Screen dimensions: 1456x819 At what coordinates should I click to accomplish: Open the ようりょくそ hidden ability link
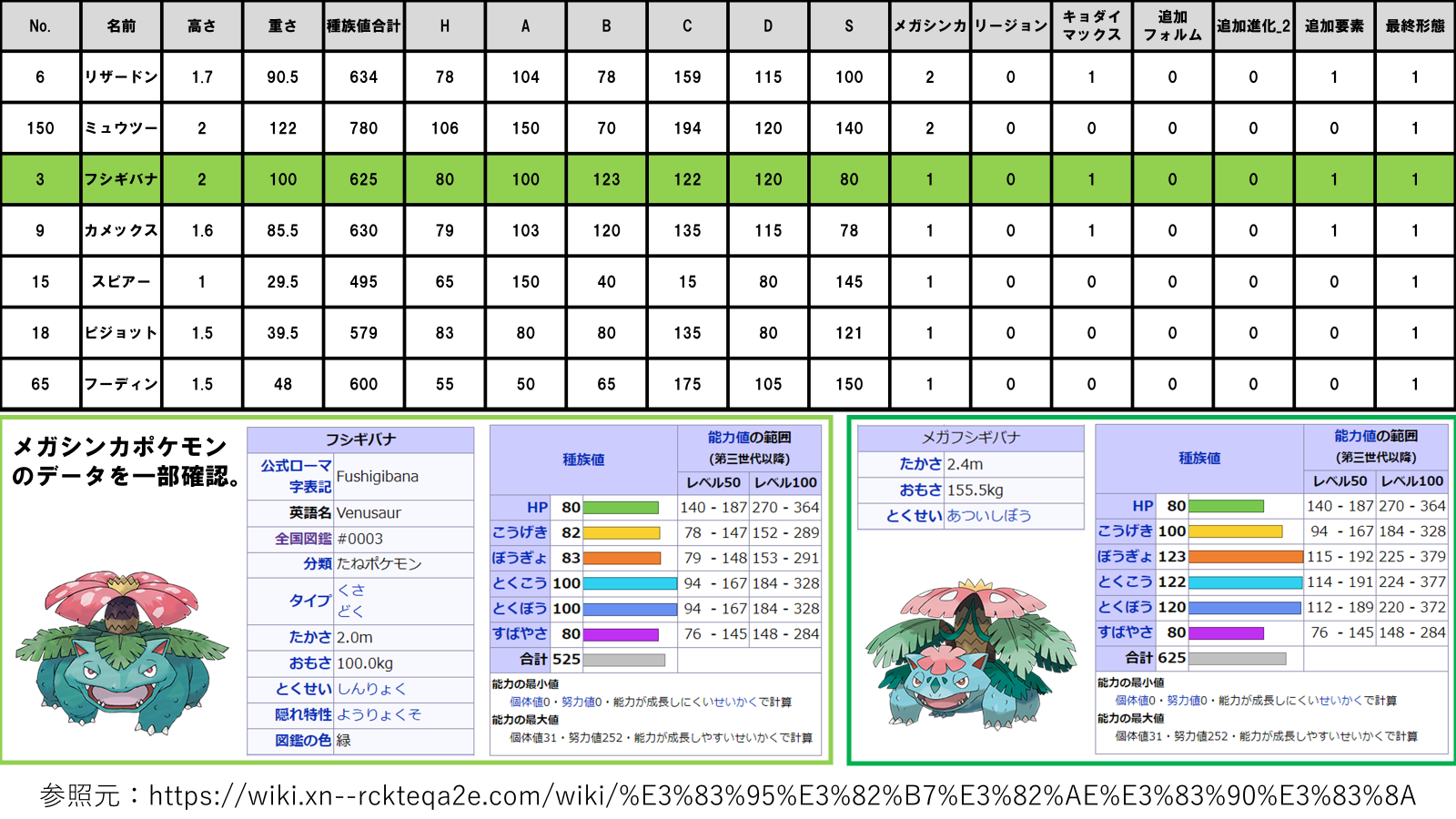[379, 714]
